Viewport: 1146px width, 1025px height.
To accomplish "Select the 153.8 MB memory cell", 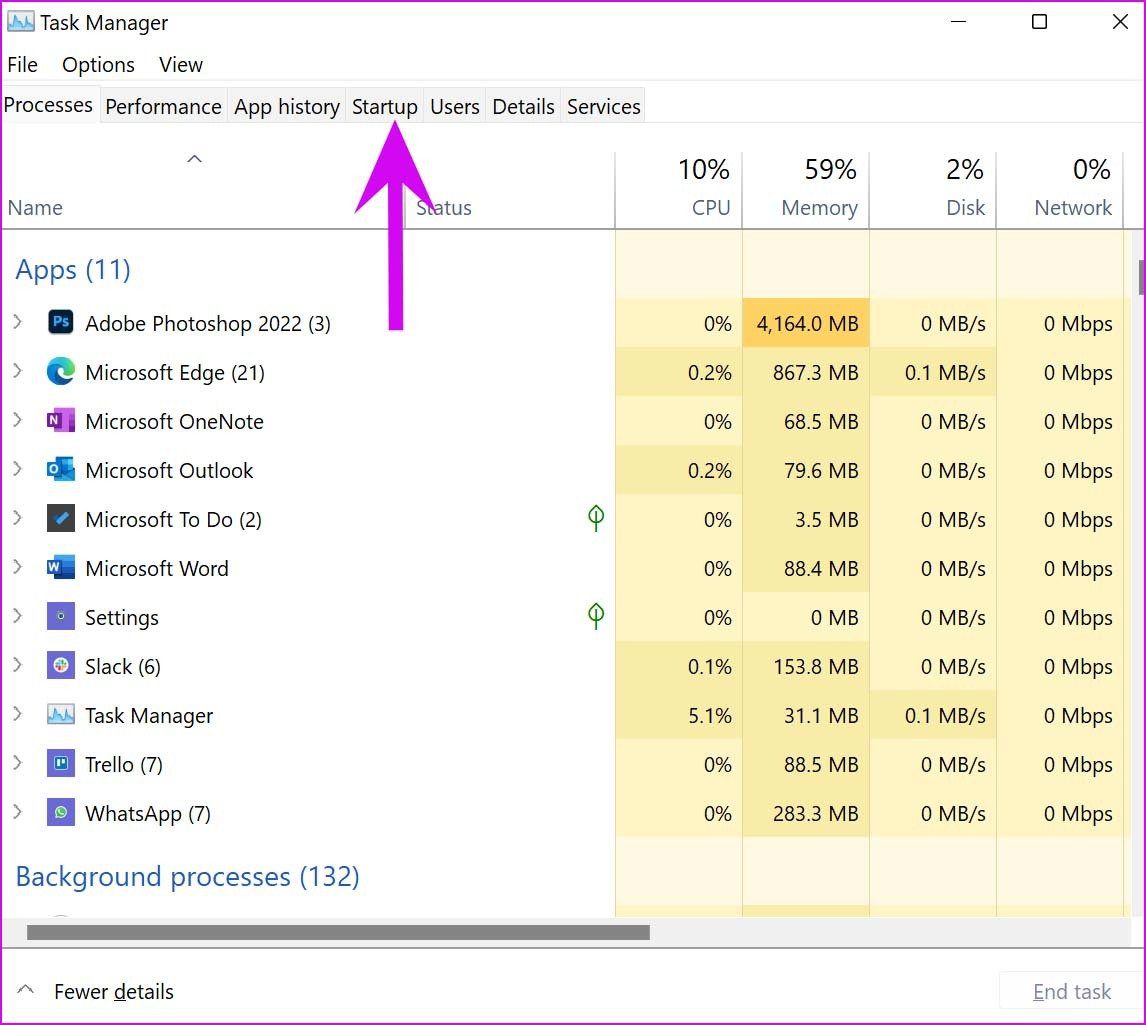I will coord(806,665).
